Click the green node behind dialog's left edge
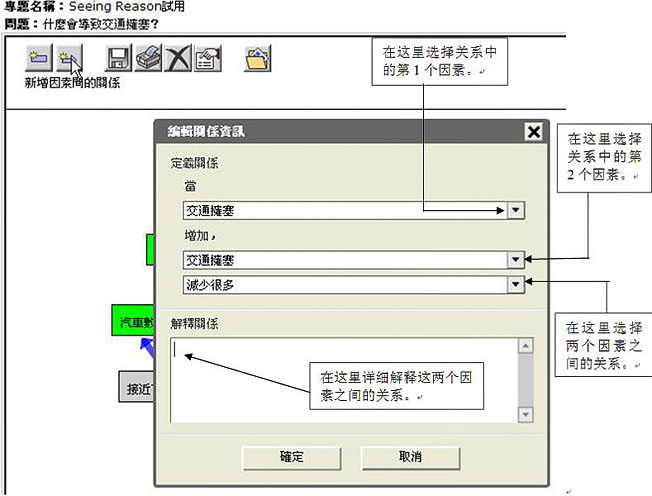The image size is (652, 496). click(x=150, y=248)
